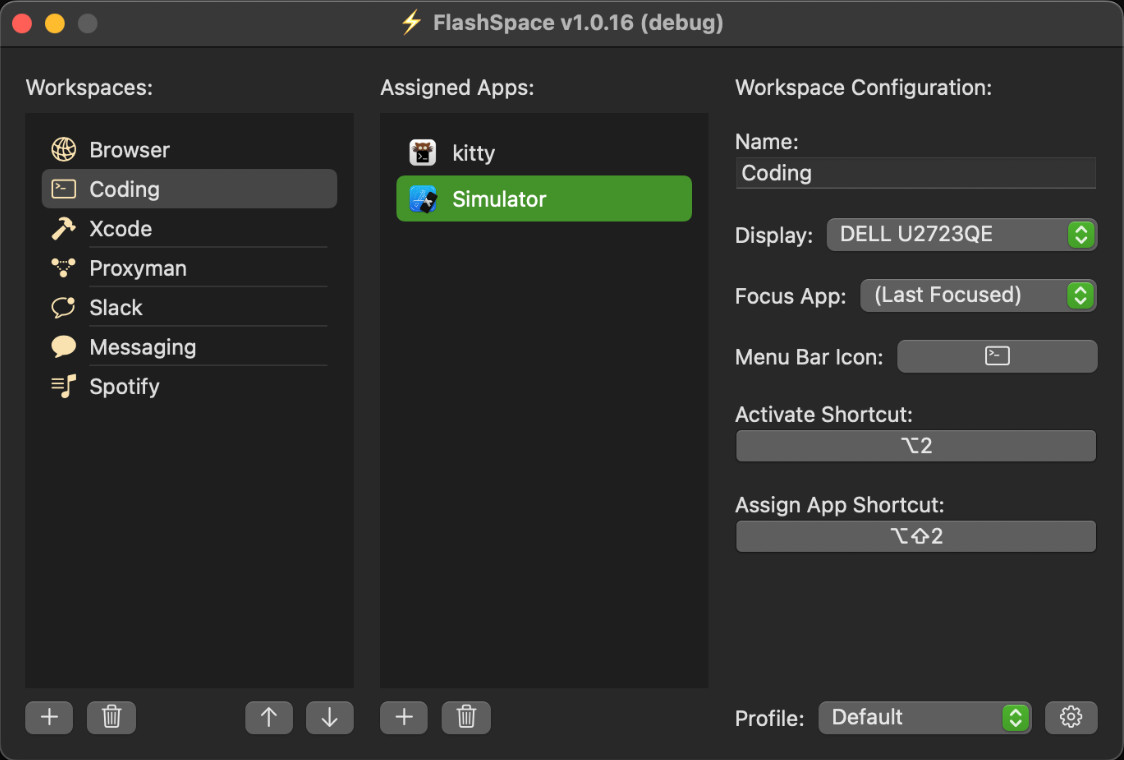Click the chat bubble icon beside Slack

click(x=63, y=307)
